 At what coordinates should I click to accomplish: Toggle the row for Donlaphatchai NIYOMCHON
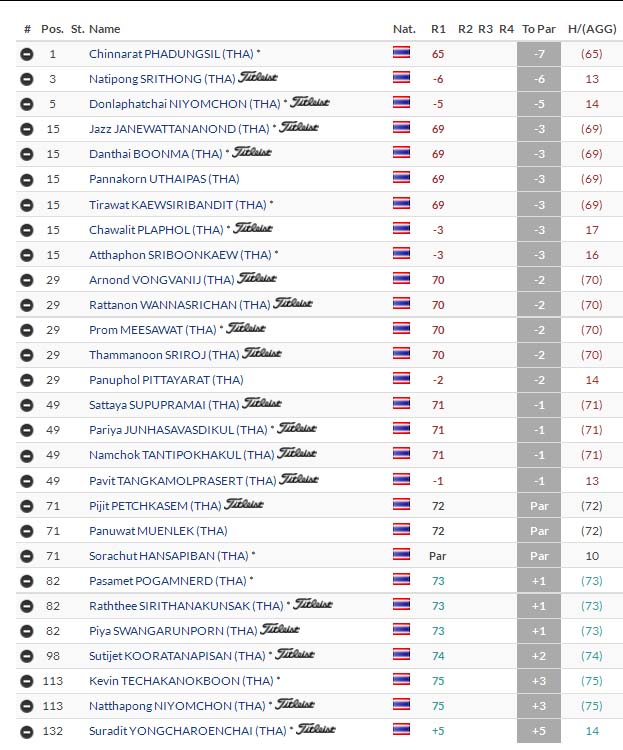coord(27,104)
